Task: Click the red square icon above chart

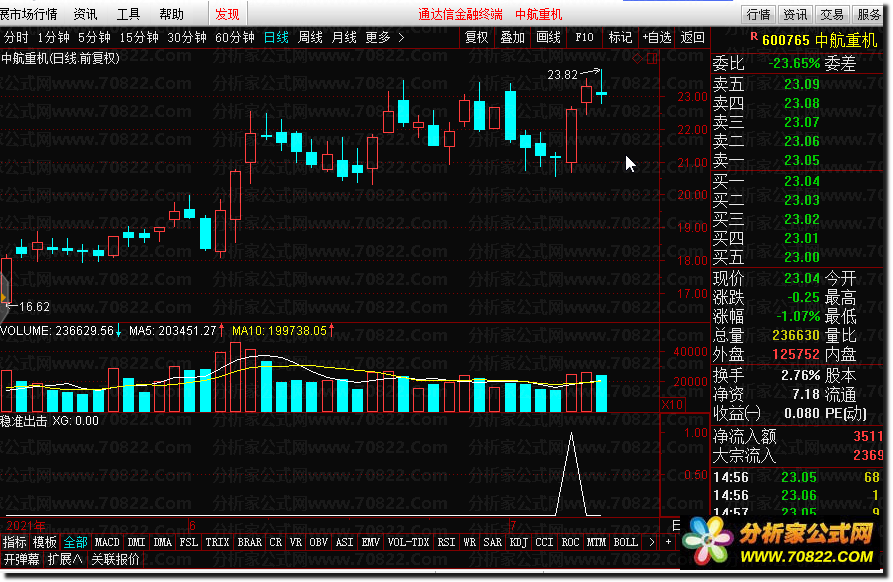Action: pos(652,58)
